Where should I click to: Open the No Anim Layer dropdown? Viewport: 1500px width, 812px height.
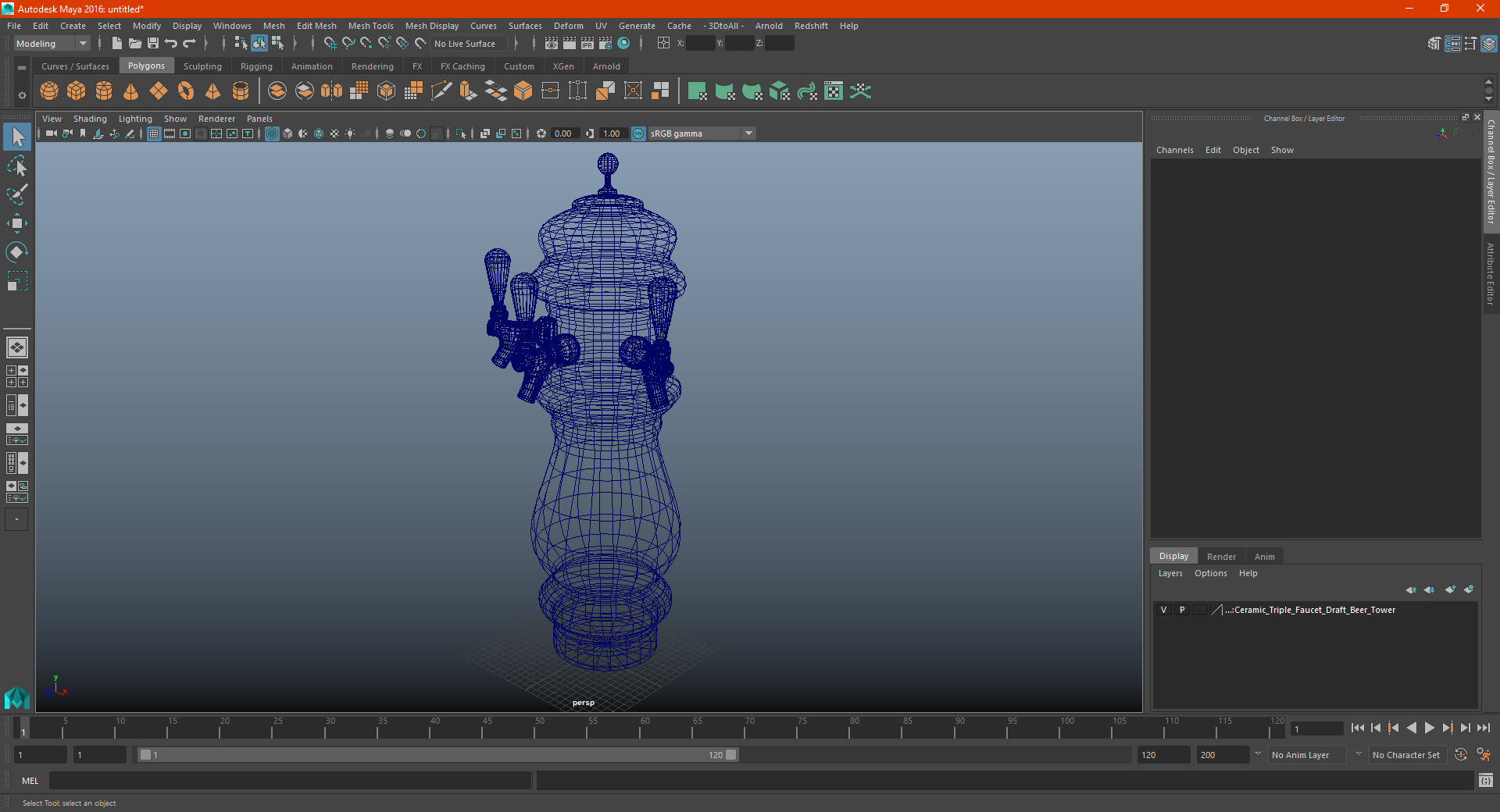(x=1307, y=755)
